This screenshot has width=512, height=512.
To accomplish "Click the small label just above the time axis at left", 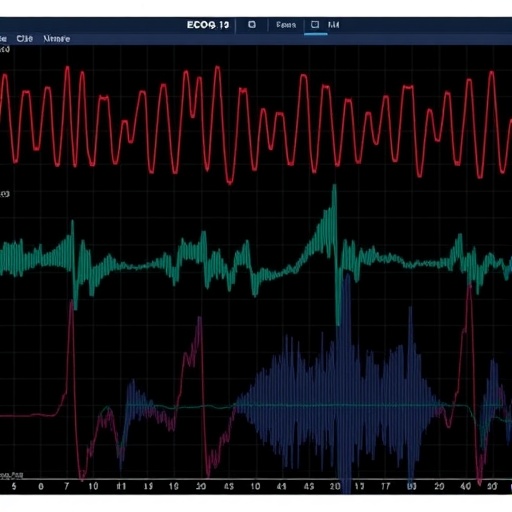I will (11, 475).
